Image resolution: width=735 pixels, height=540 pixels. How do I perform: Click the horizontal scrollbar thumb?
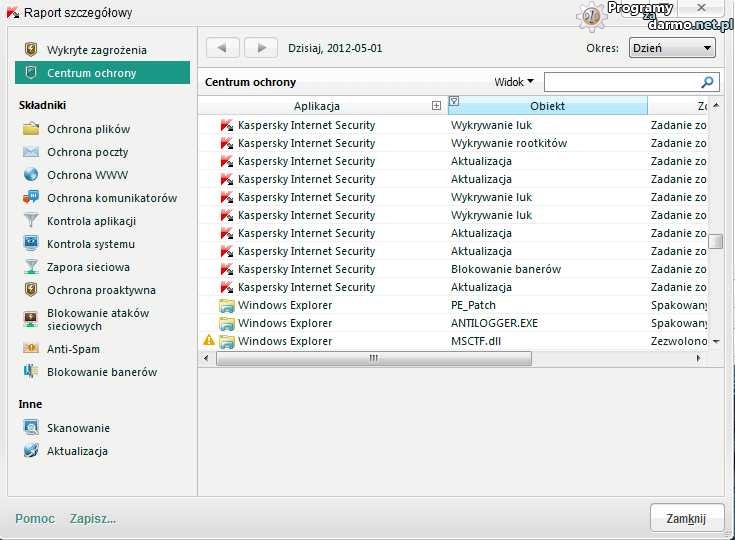click(x=373, y=358)
